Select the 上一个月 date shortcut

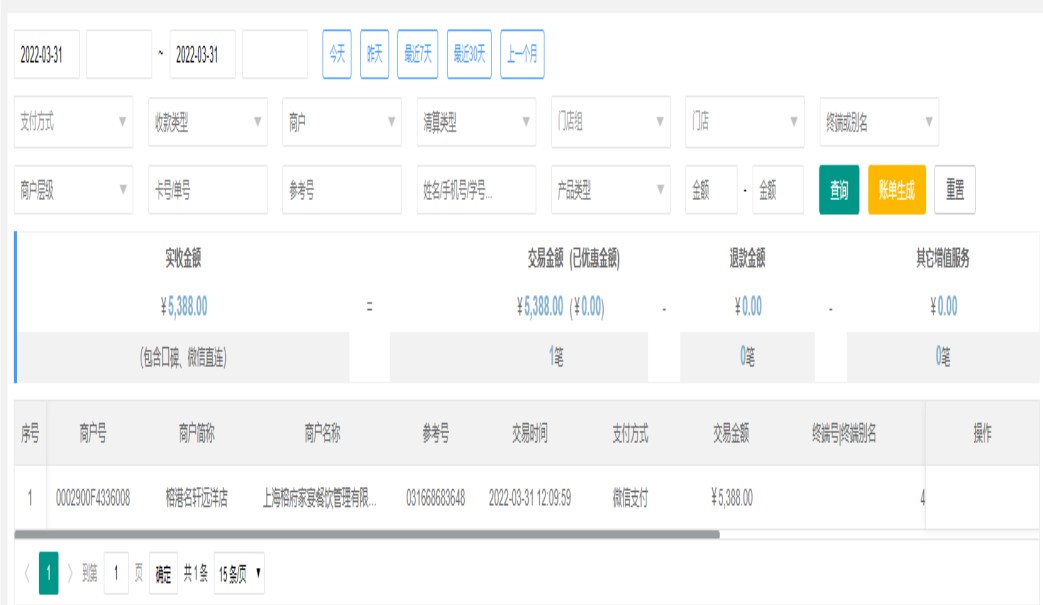pyautogui.click(x=522, y=54)
